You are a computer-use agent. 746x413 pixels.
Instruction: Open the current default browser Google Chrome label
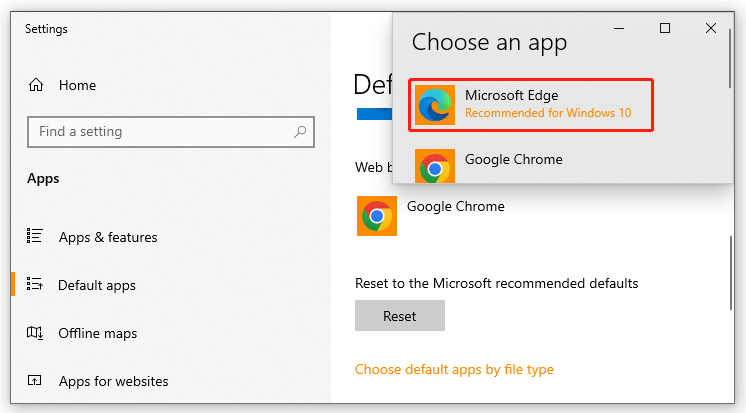(x=455, y=207)
